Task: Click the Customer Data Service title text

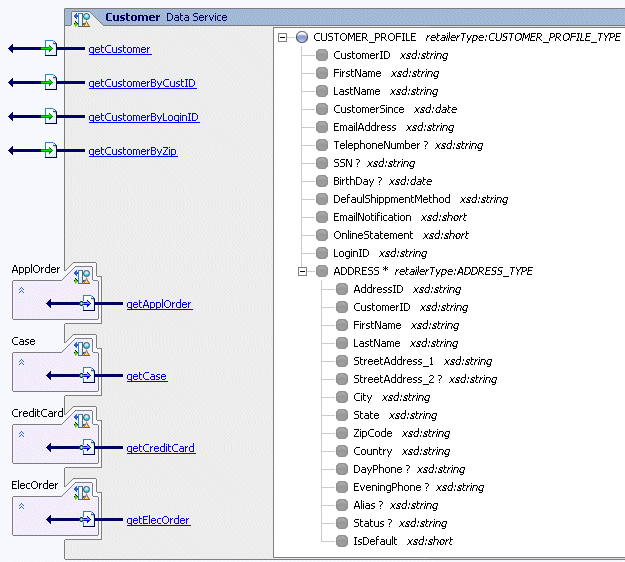Action: (166, 17)
